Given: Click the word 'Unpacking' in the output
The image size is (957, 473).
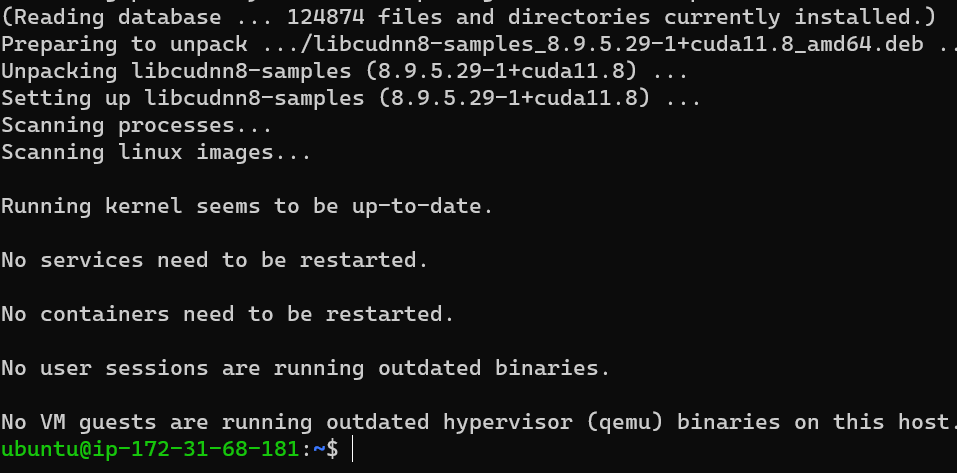Looking at the screenshot, I should point(59,72).
